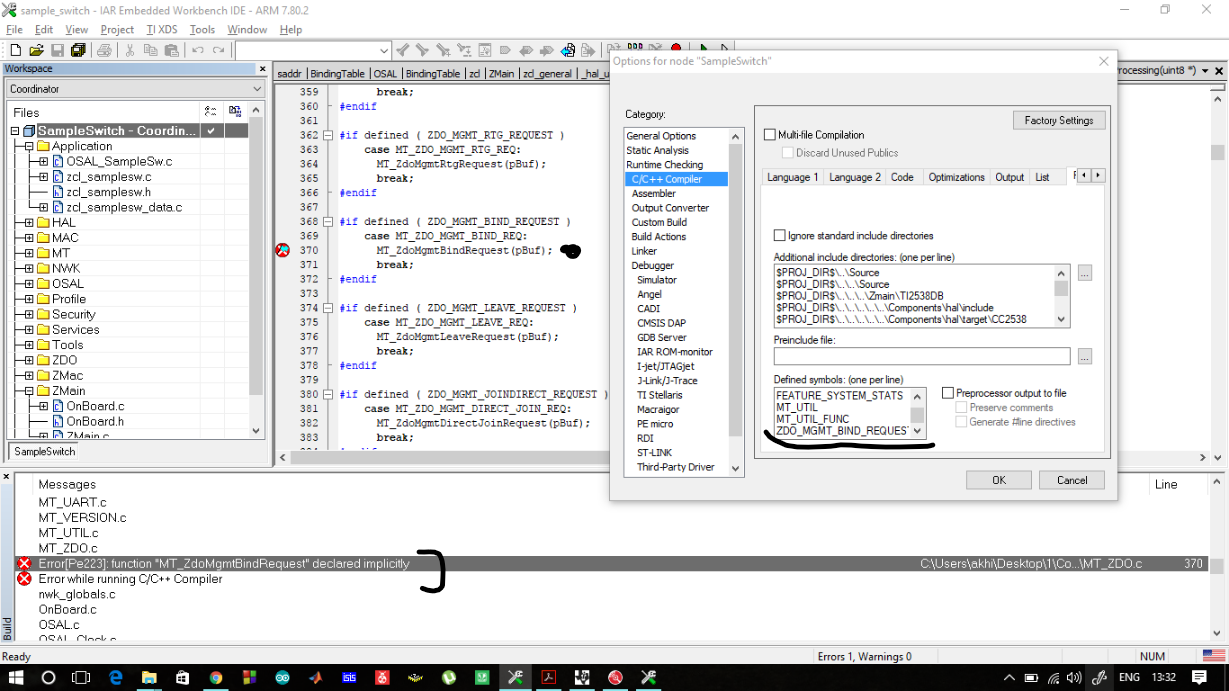Click browse button next to Preinclude file
Image resolution: width=1229 pixels, height=691 pixels.
pyautogui.click(x=1085, y=356)
